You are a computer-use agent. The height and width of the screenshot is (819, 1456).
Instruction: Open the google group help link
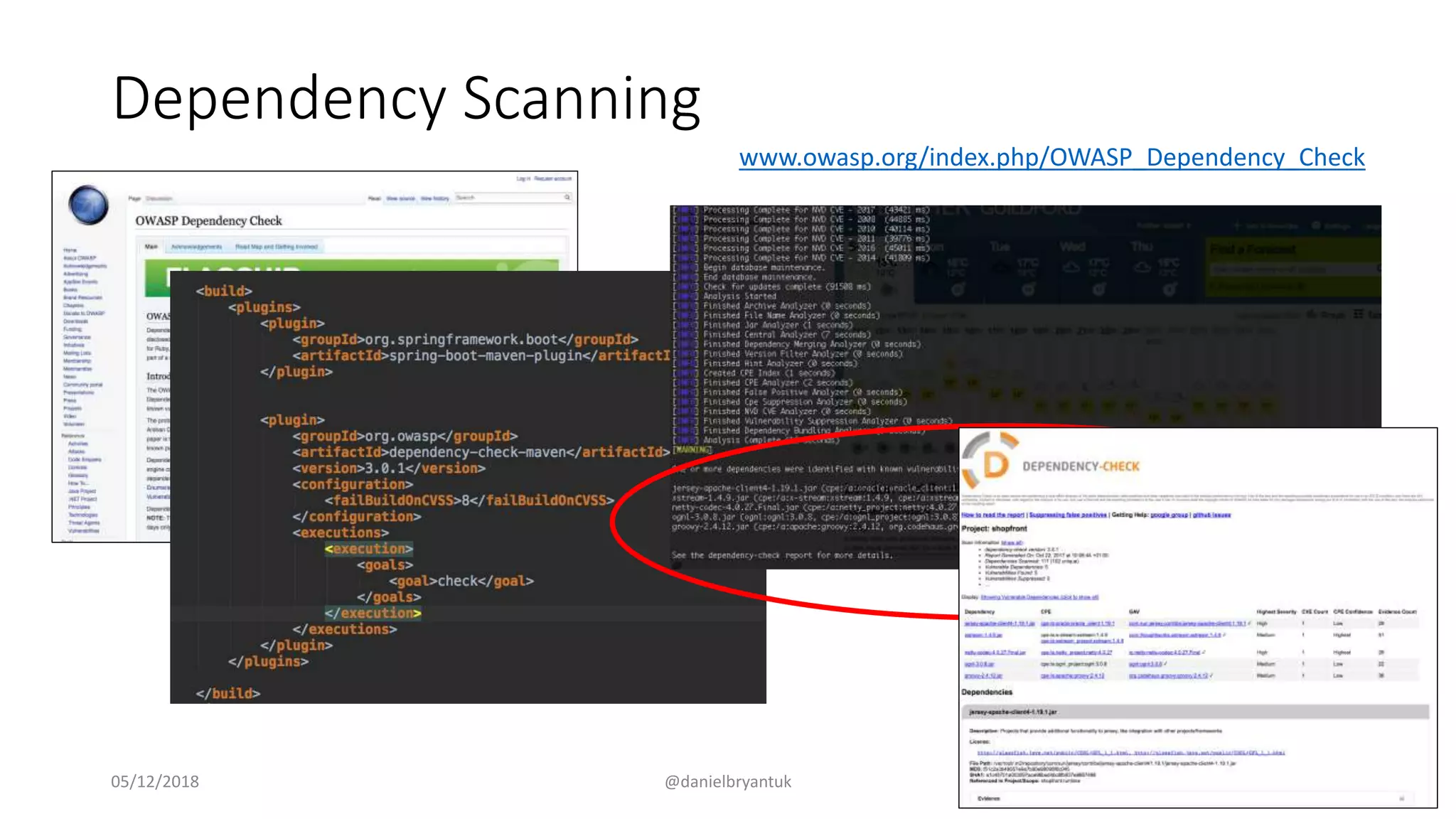[x=1169, y=515]
